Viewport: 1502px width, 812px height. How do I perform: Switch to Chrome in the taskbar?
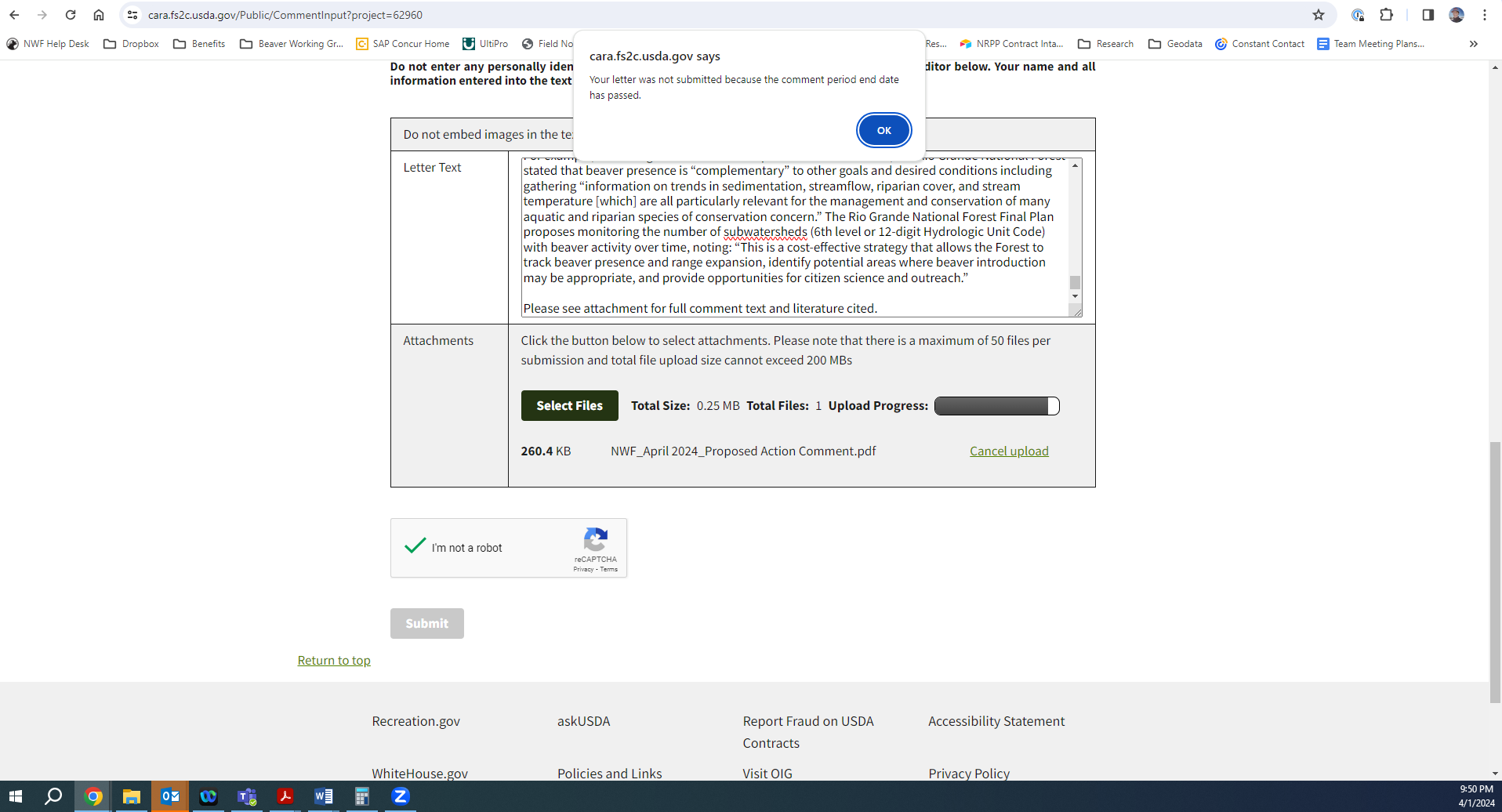click(93, 796)
